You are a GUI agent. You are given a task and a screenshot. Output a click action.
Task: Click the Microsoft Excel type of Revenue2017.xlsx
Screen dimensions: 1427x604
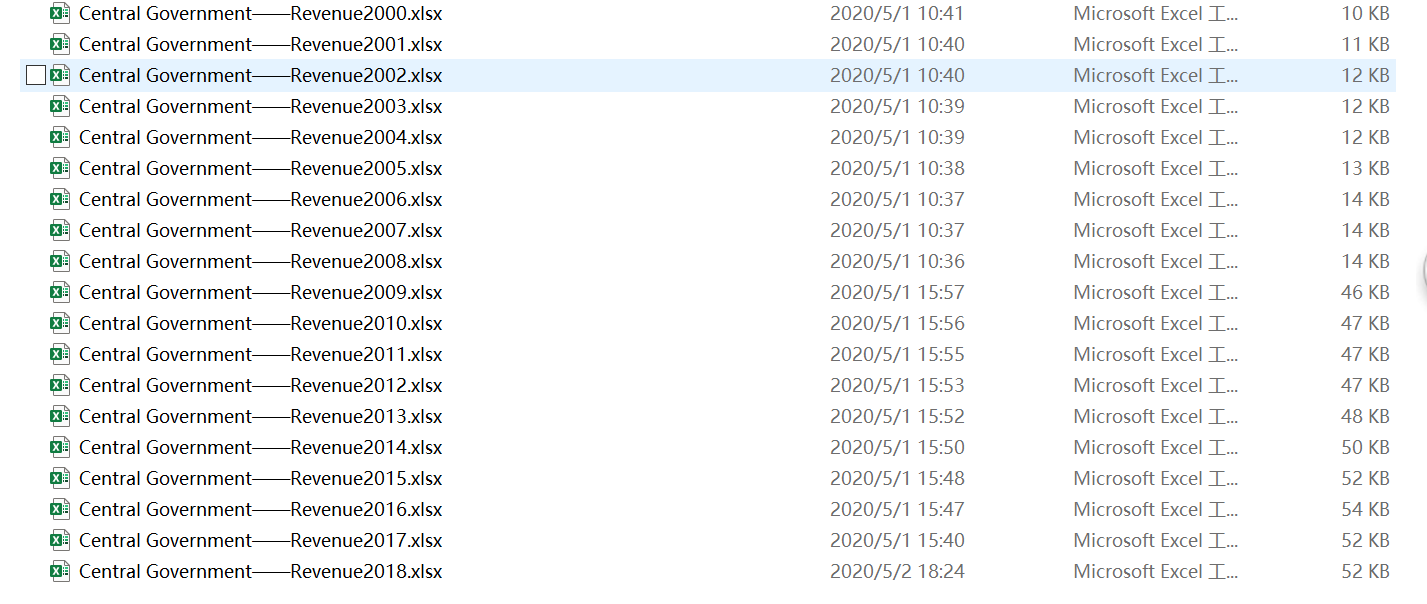(x=1156, y=540)
